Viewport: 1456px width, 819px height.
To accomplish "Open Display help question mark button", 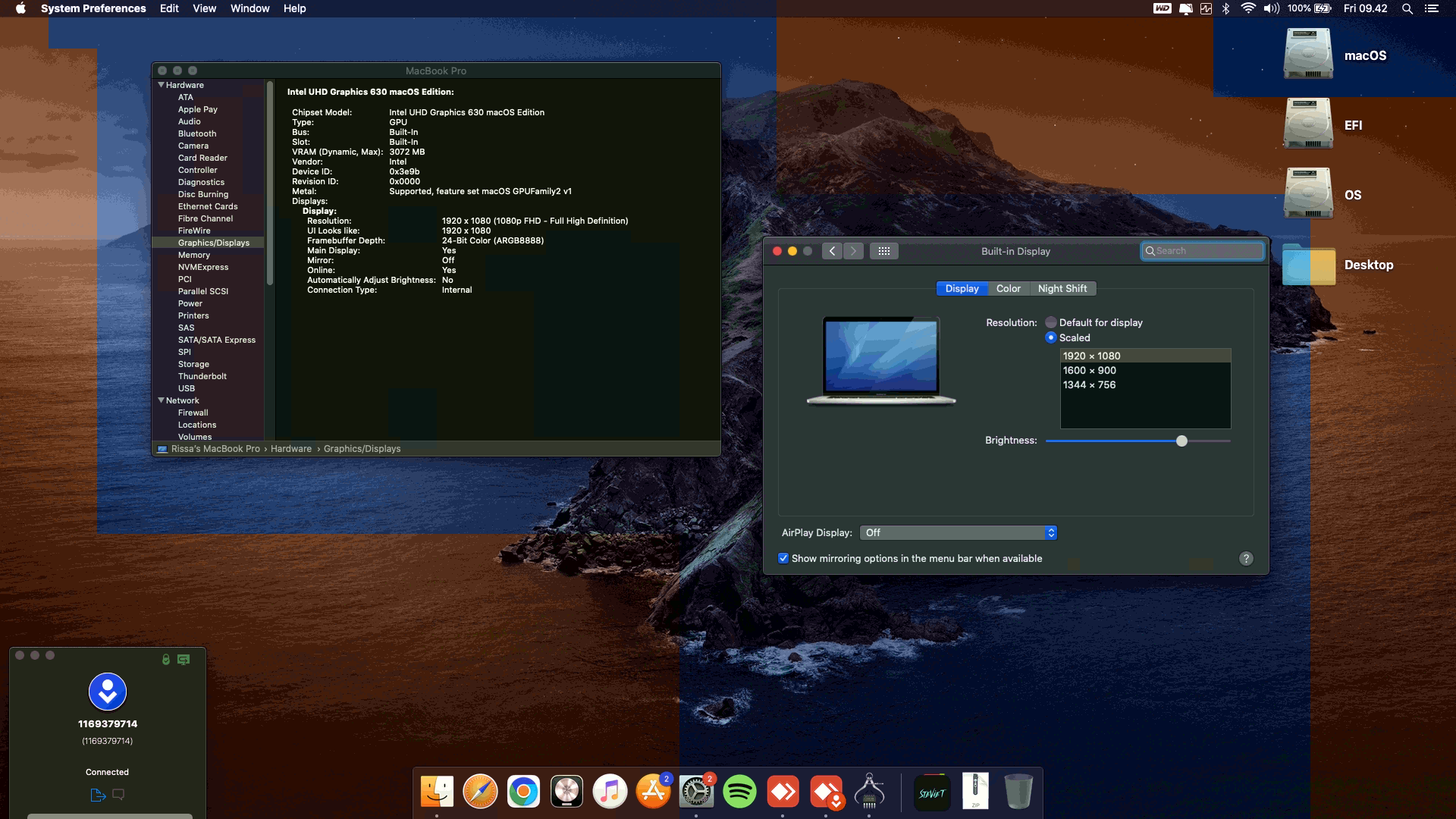I will pos(1246,559).
